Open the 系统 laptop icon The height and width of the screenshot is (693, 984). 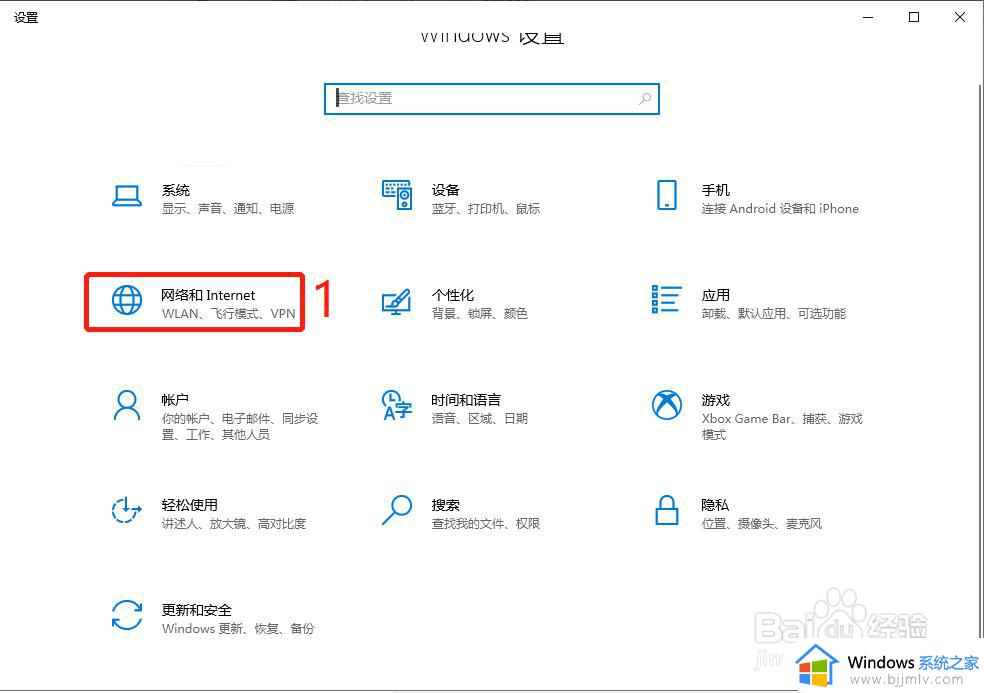127,196
